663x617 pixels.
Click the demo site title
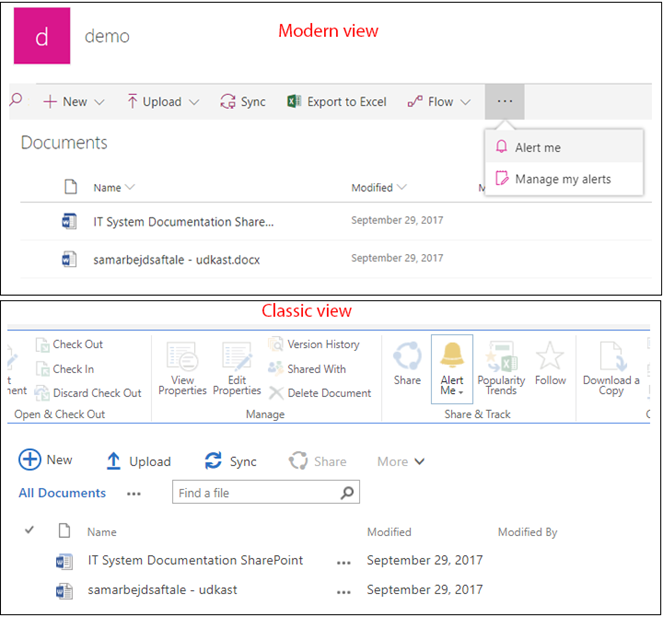click(x=107, y=36)
